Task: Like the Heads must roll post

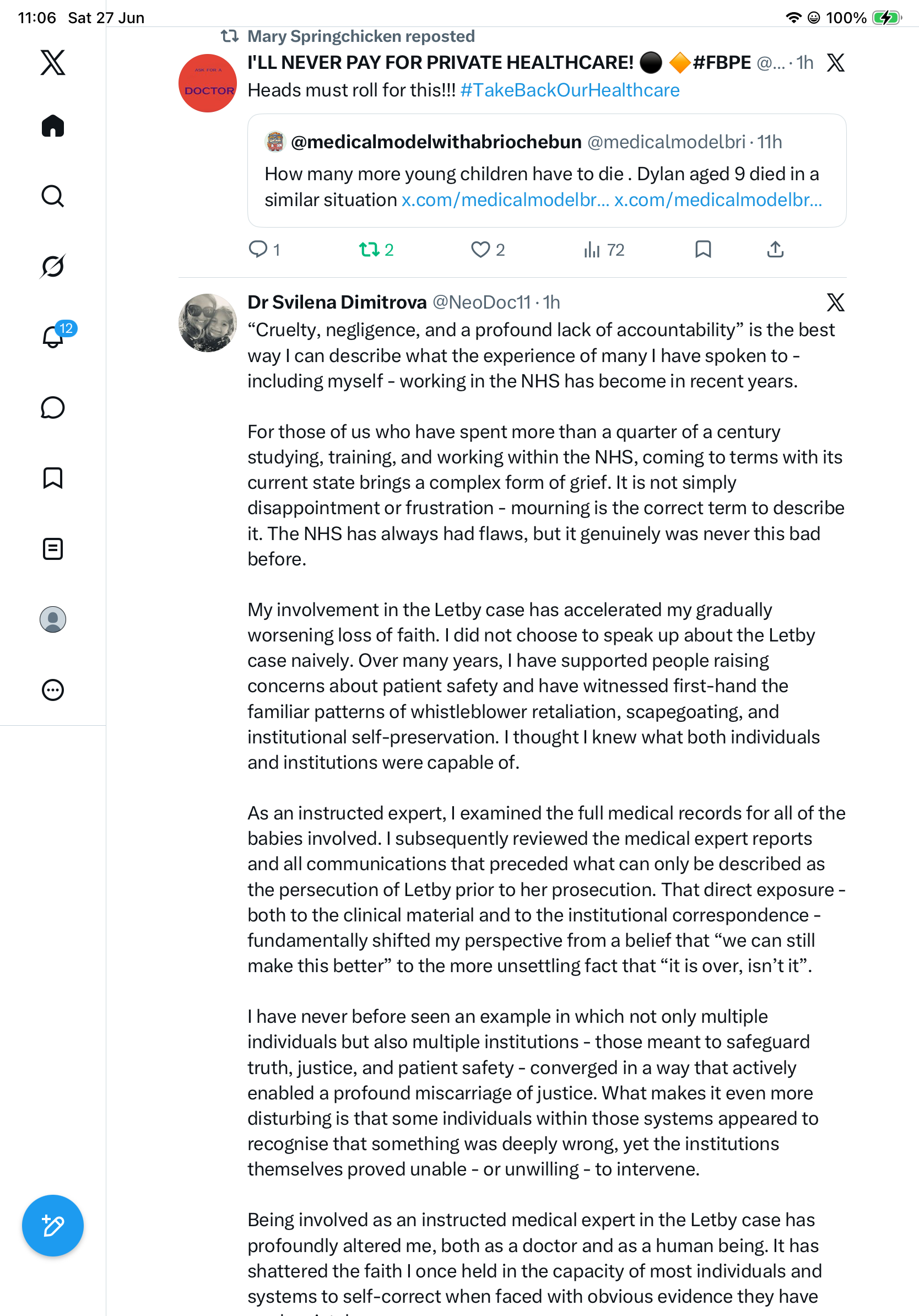Action: click(488, 249)
